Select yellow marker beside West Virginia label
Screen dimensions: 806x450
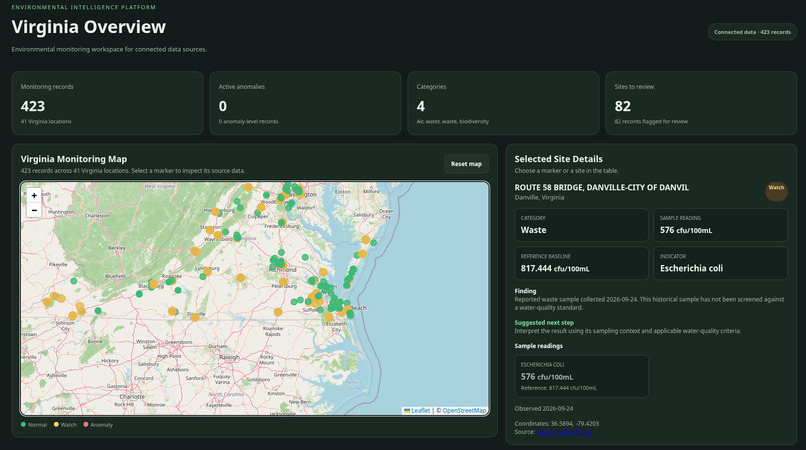[x=248, y=187]
